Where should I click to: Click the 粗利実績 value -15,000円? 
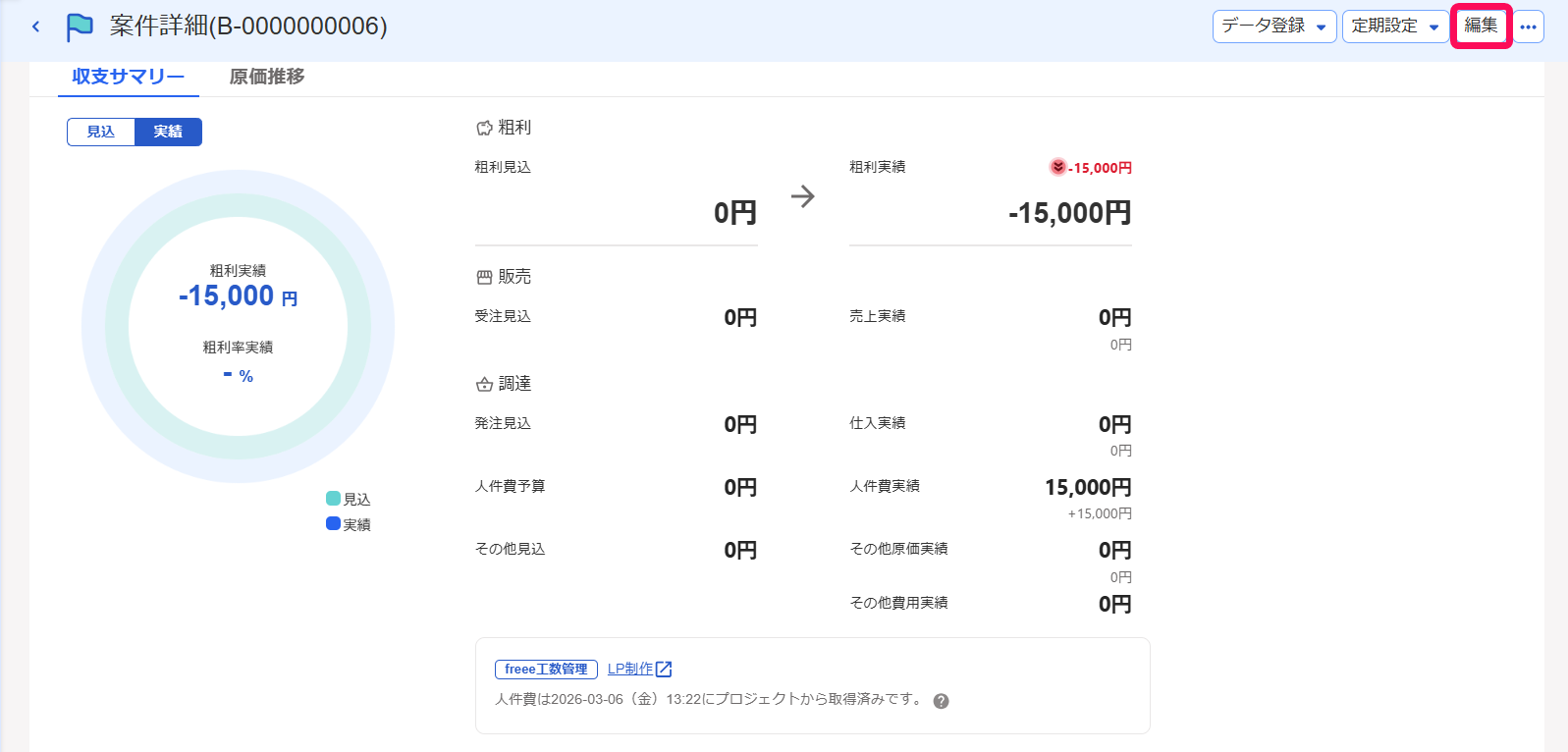(x=1069, y=213)
